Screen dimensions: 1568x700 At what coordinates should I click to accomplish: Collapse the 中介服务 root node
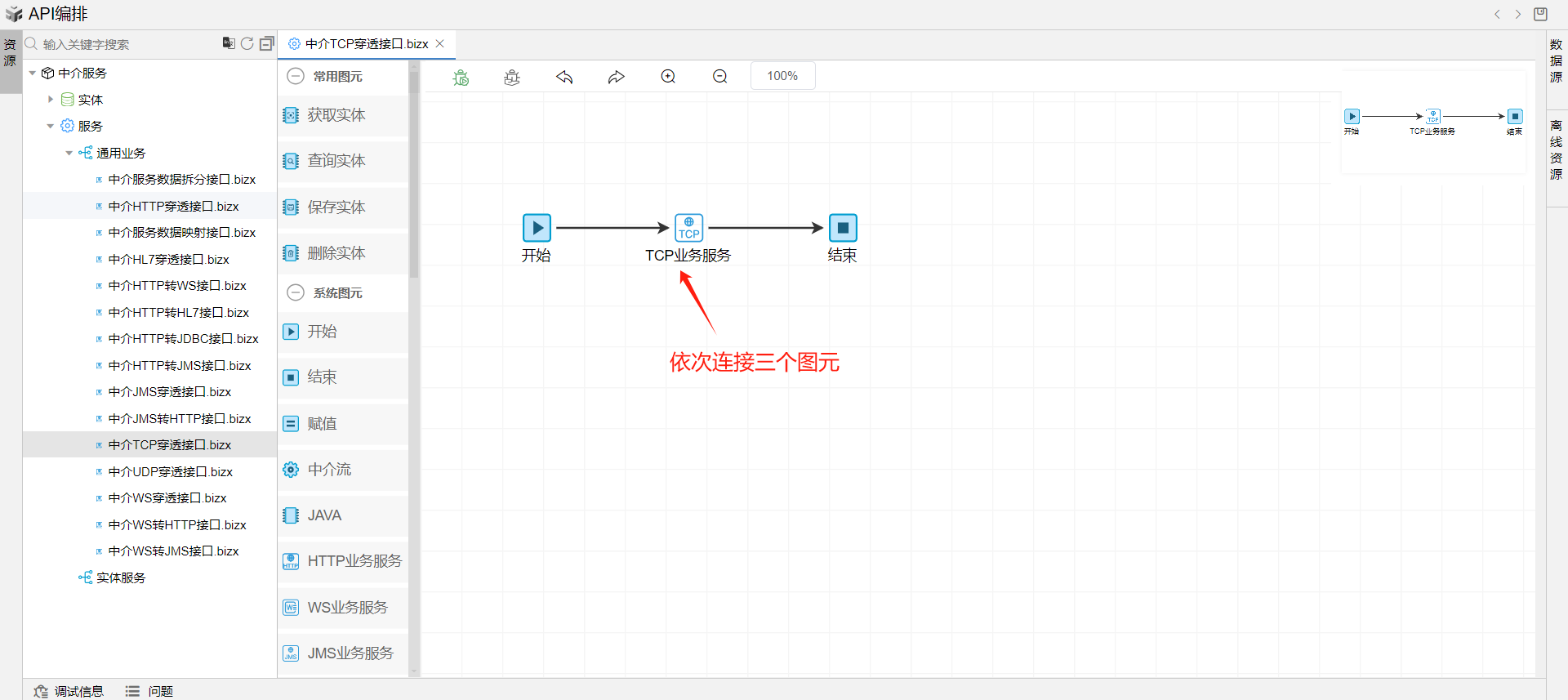coord(33,74)
